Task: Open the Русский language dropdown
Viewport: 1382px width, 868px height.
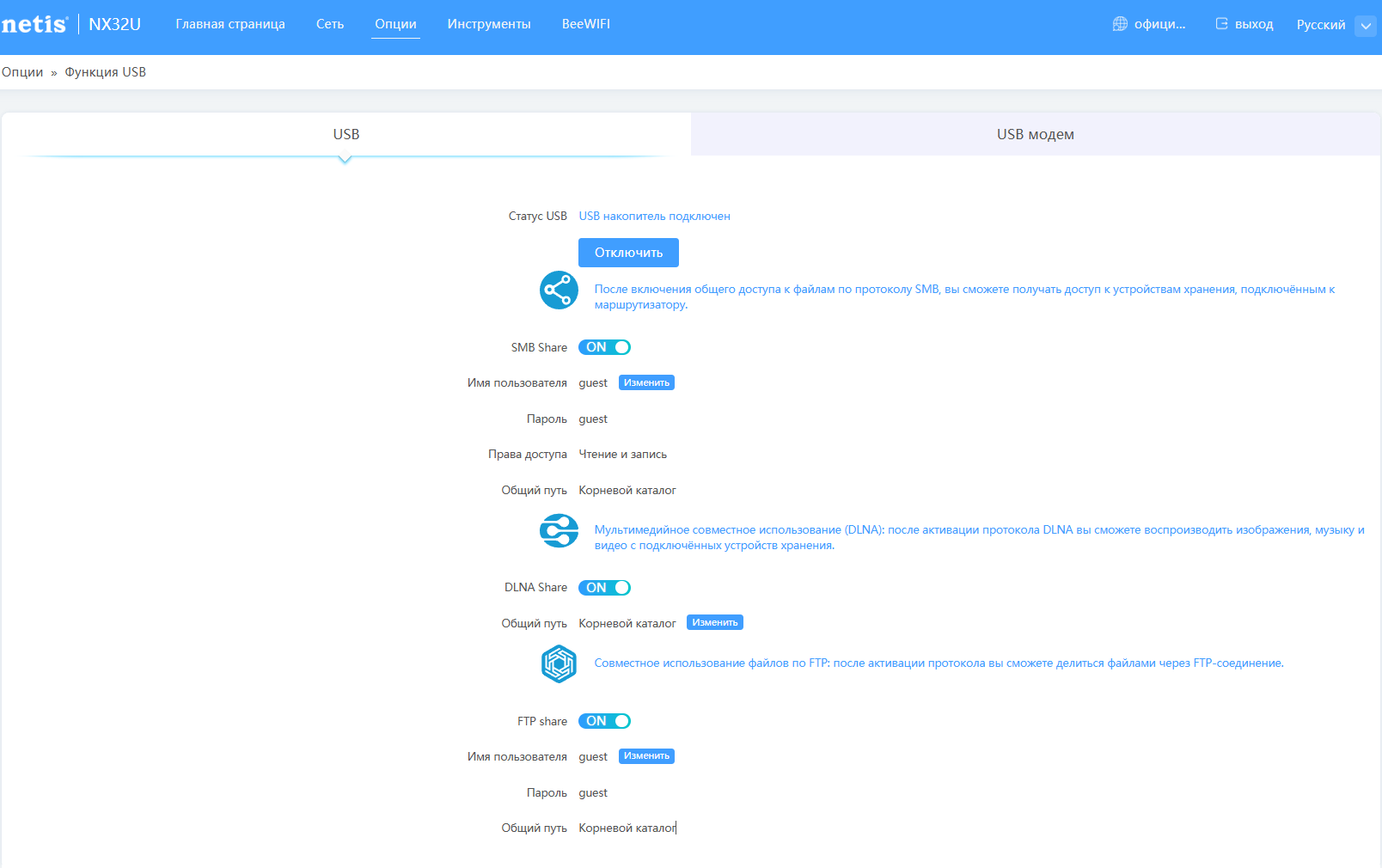Action: 1365,26
